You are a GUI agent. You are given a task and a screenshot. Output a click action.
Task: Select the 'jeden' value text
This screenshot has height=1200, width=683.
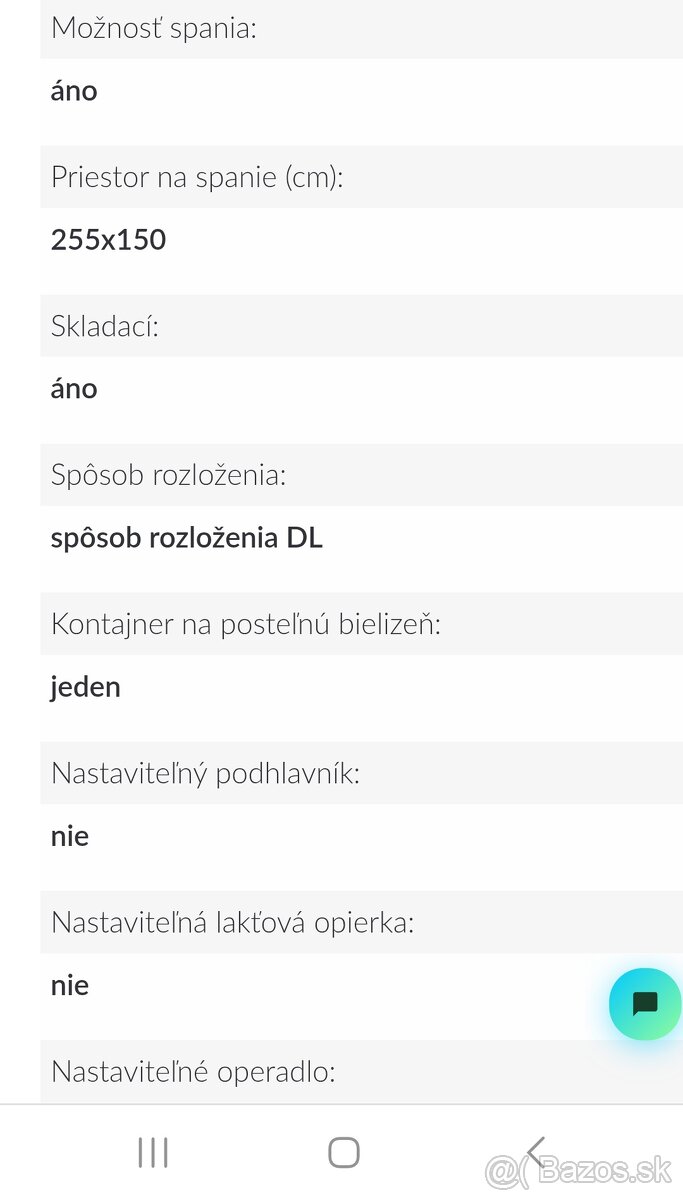[86, 687]
